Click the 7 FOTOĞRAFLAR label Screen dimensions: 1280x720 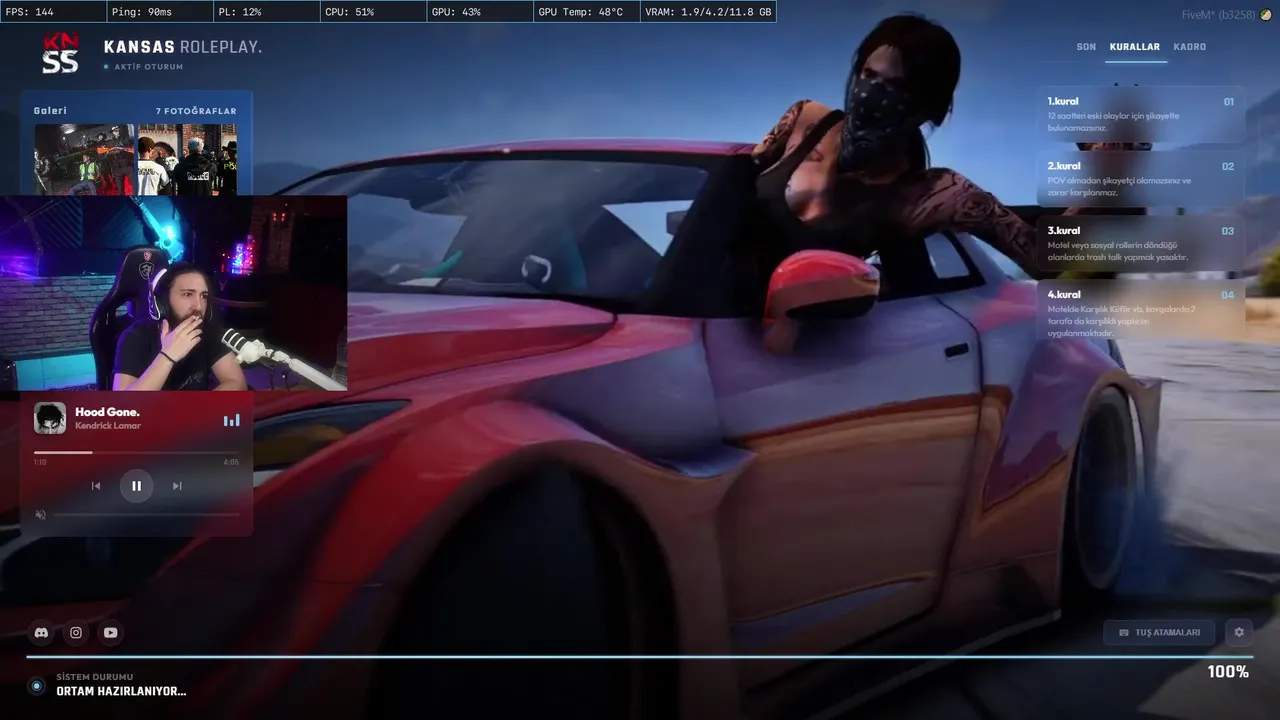point(196,111)
